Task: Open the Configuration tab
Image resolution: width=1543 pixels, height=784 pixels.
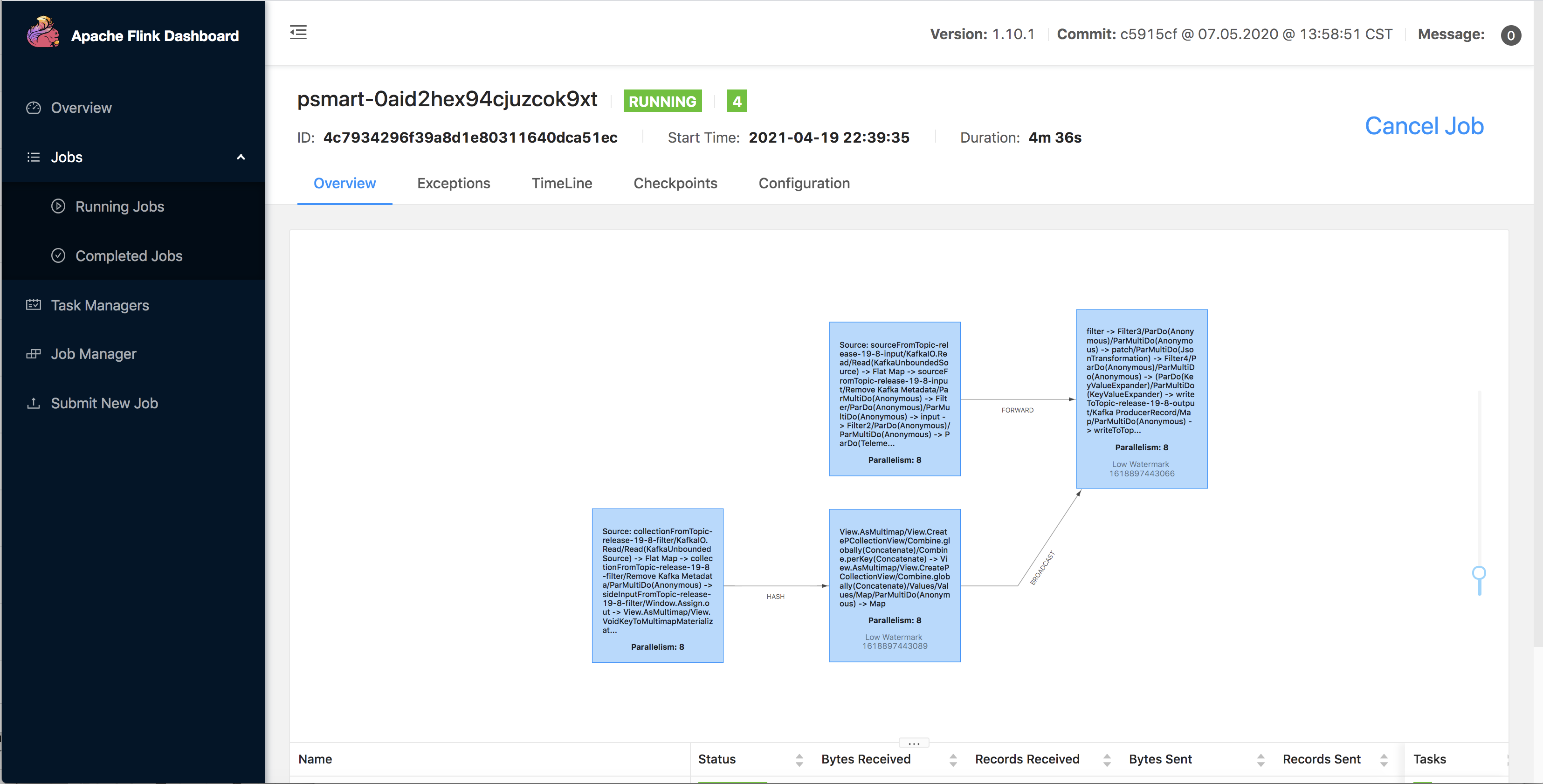Action: click(804, 183)
